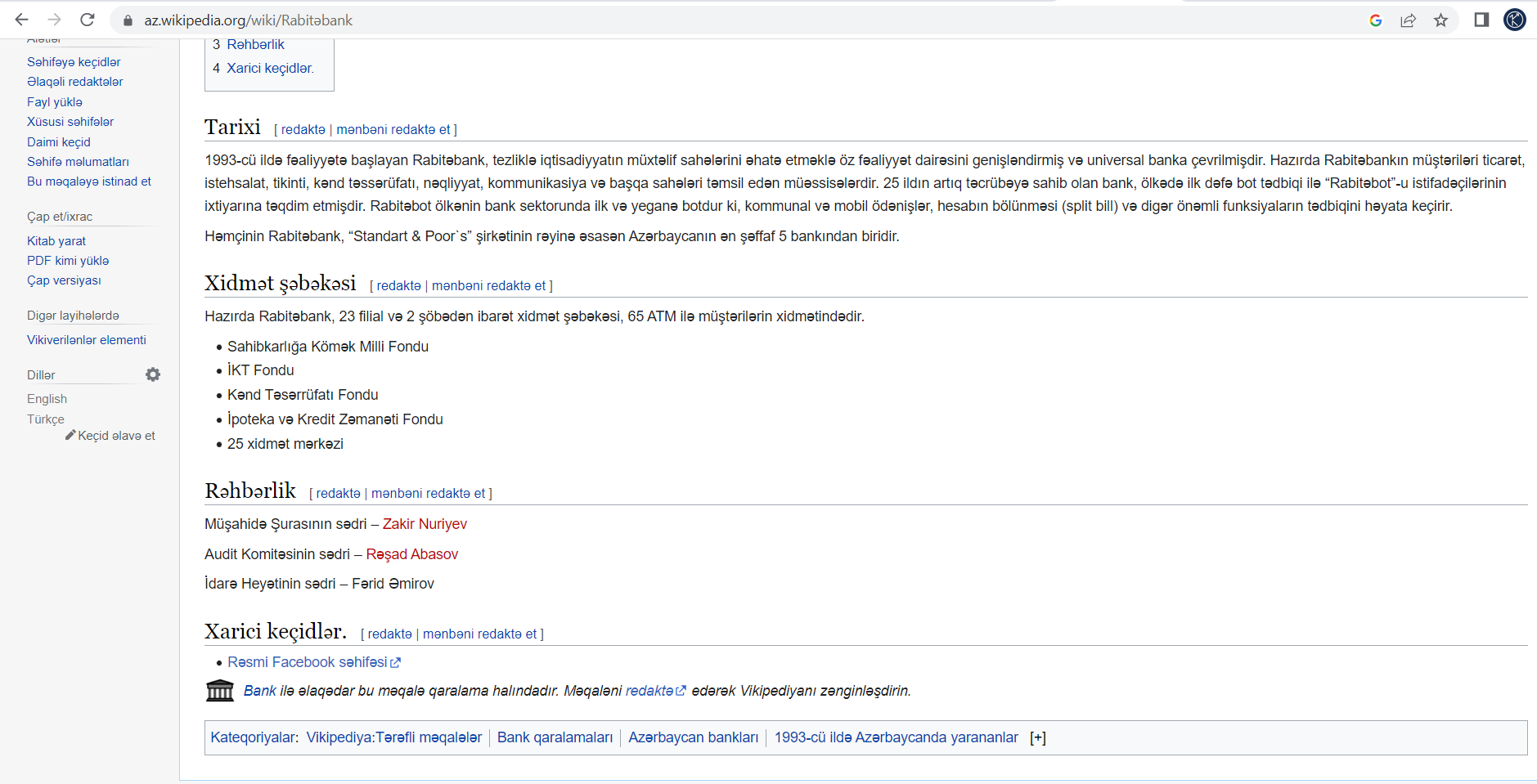Viewport: 1537px width, 784px height.
Task: Switch to the English language version
Action: [47, 399]
